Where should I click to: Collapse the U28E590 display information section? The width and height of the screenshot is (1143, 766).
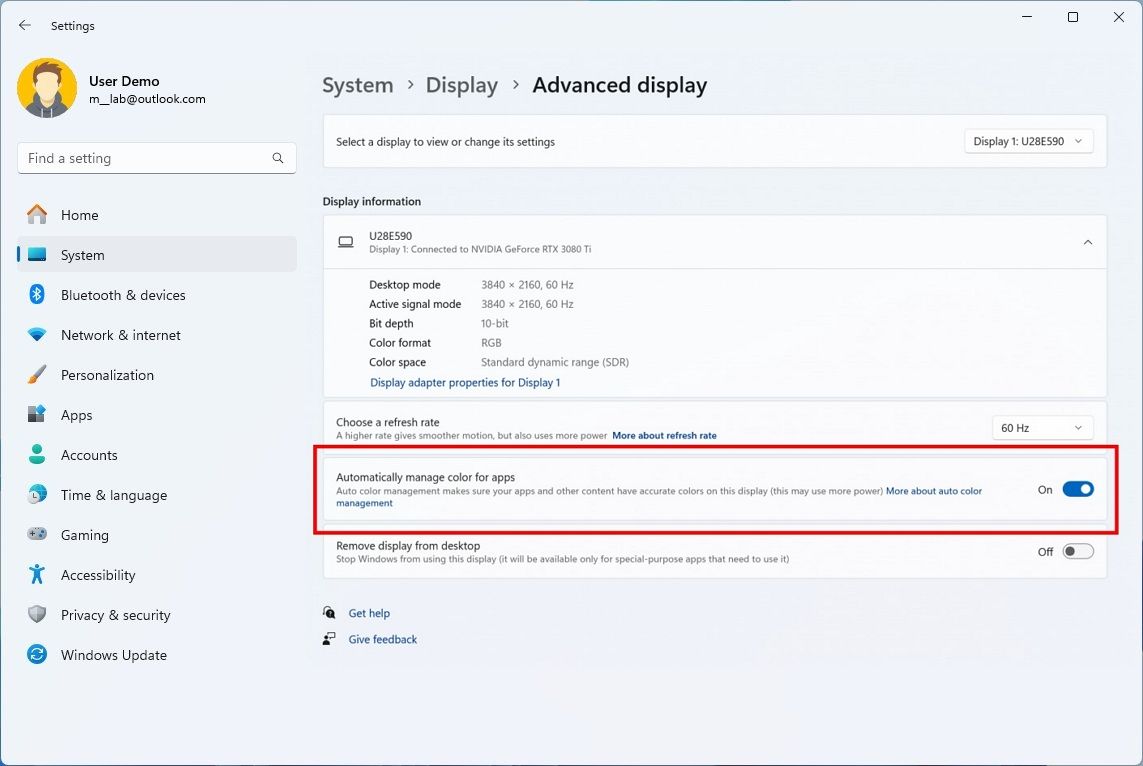1088,242
